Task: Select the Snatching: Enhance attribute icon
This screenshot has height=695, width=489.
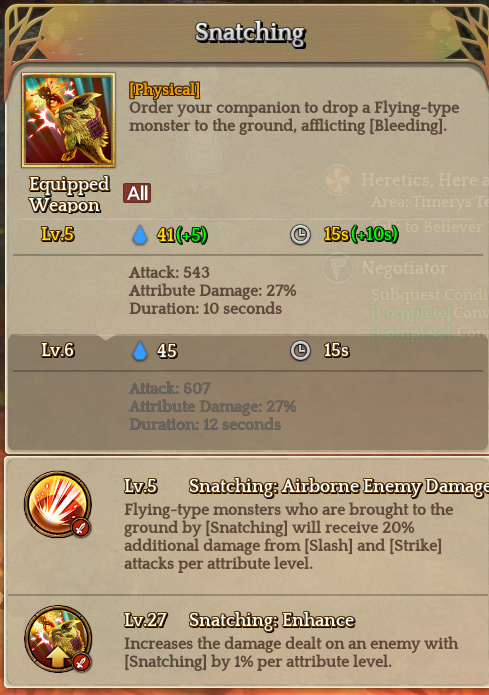Action: [58, 639]
